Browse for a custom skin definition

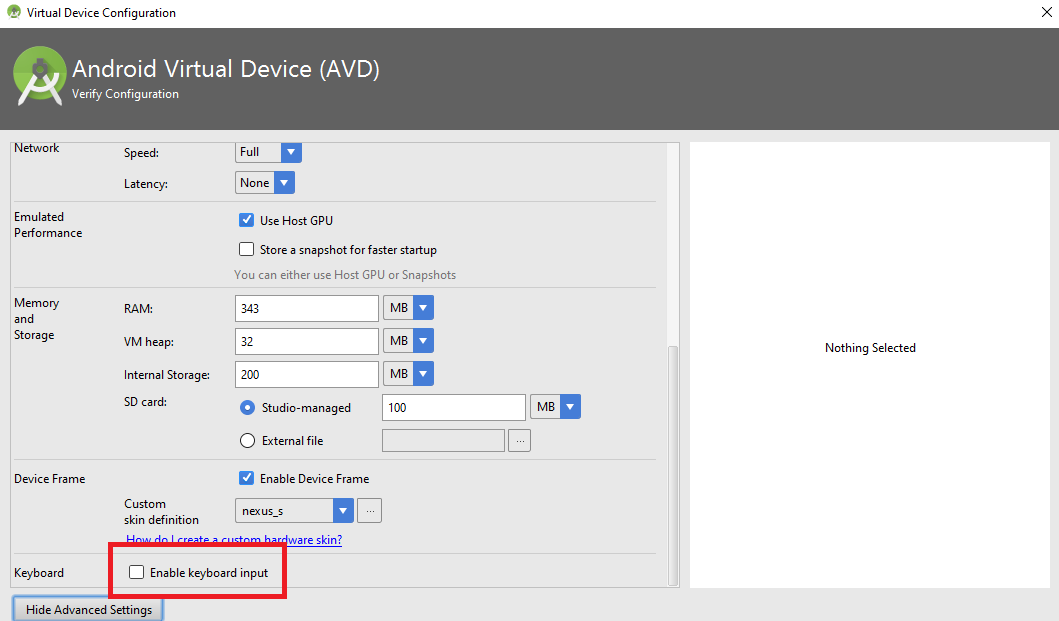pyautogui.click(x=369, y=511)
